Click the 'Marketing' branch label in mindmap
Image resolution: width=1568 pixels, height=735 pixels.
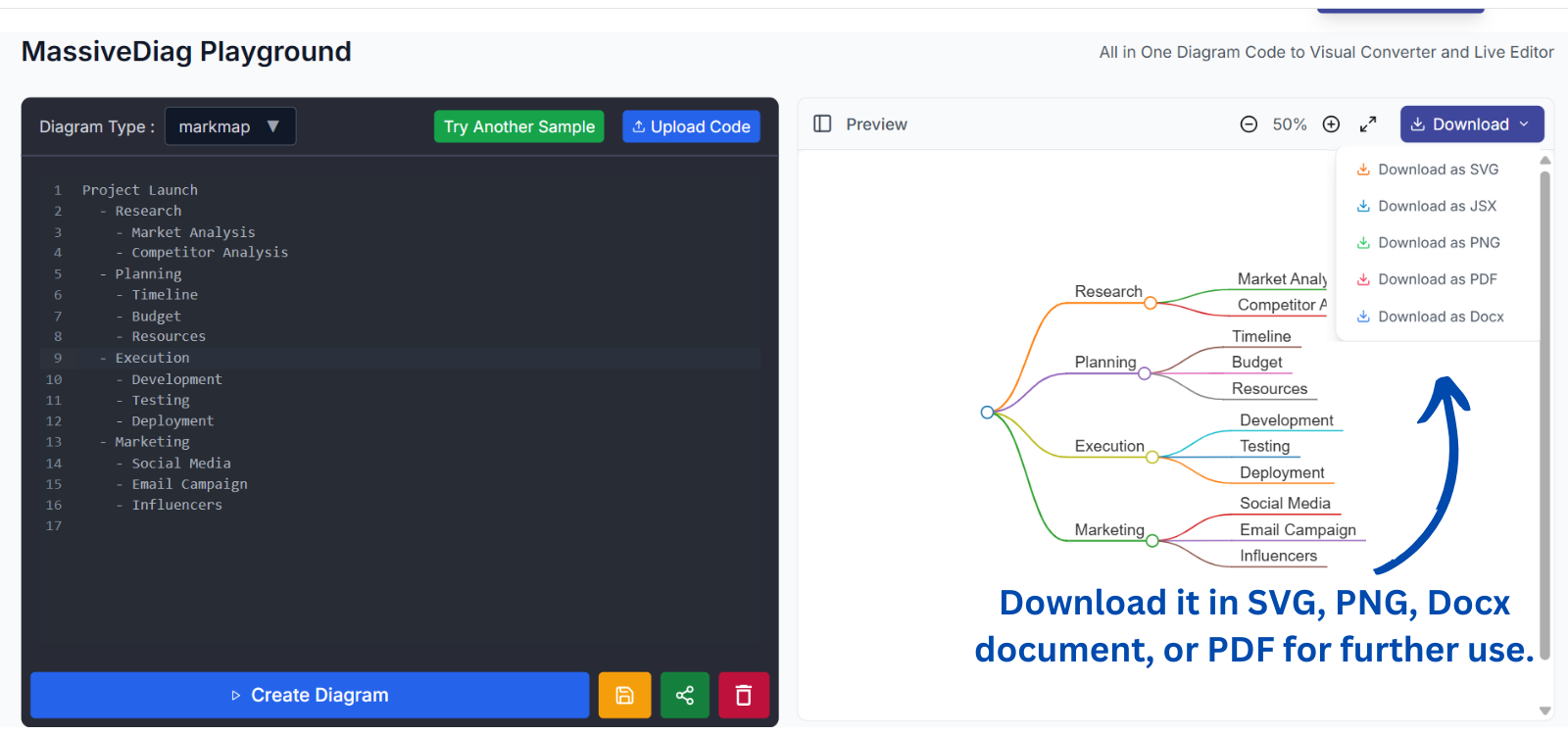coord(1109,530)
